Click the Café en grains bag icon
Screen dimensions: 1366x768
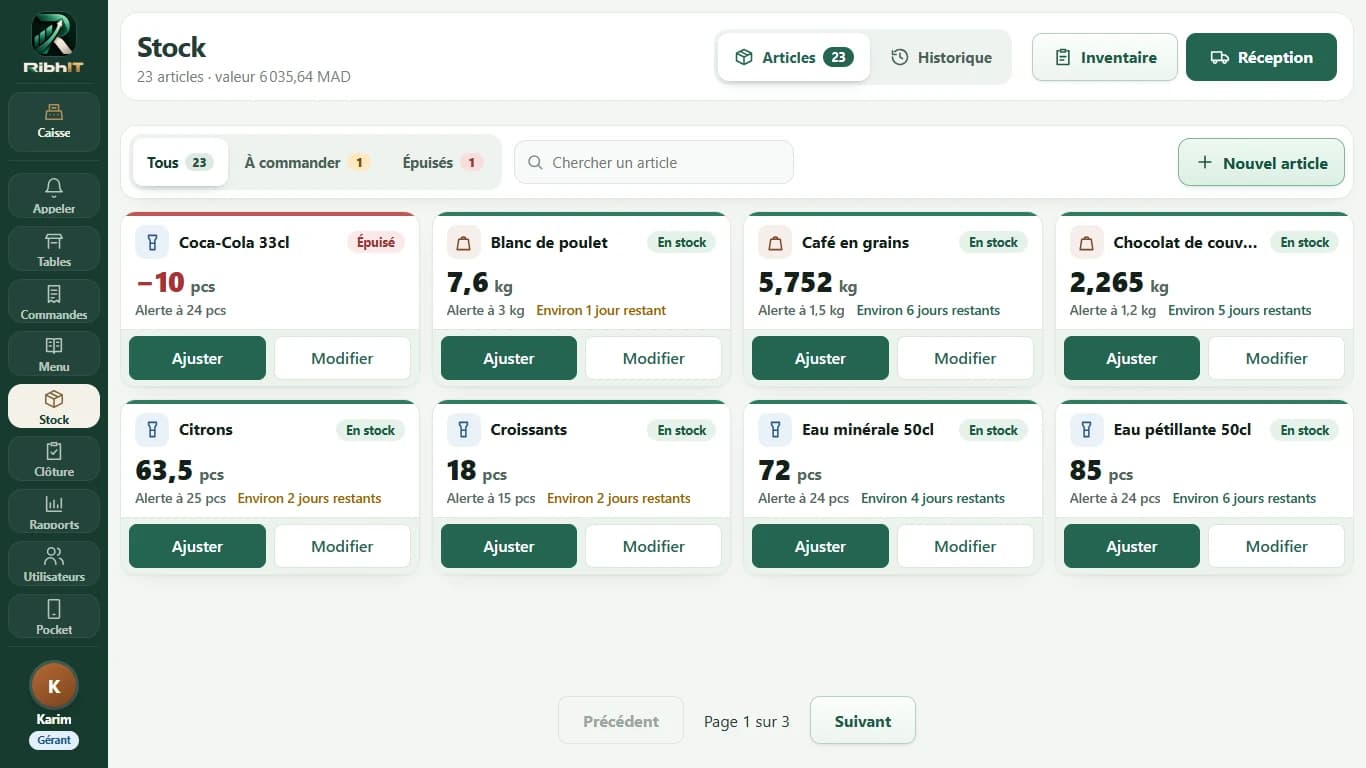tap(775, 242)
